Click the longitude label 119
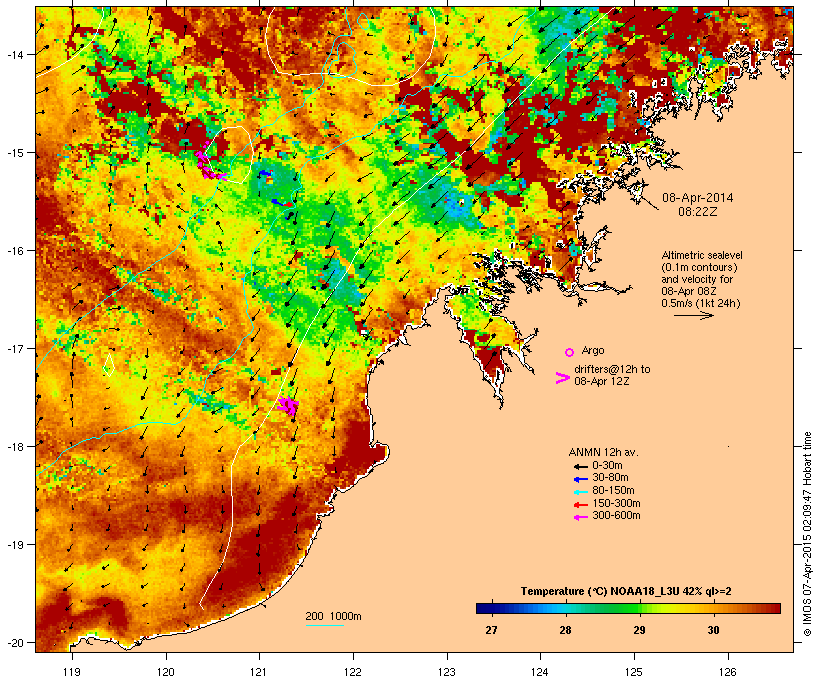Screen dimensions: 820x680 [72, 672]
